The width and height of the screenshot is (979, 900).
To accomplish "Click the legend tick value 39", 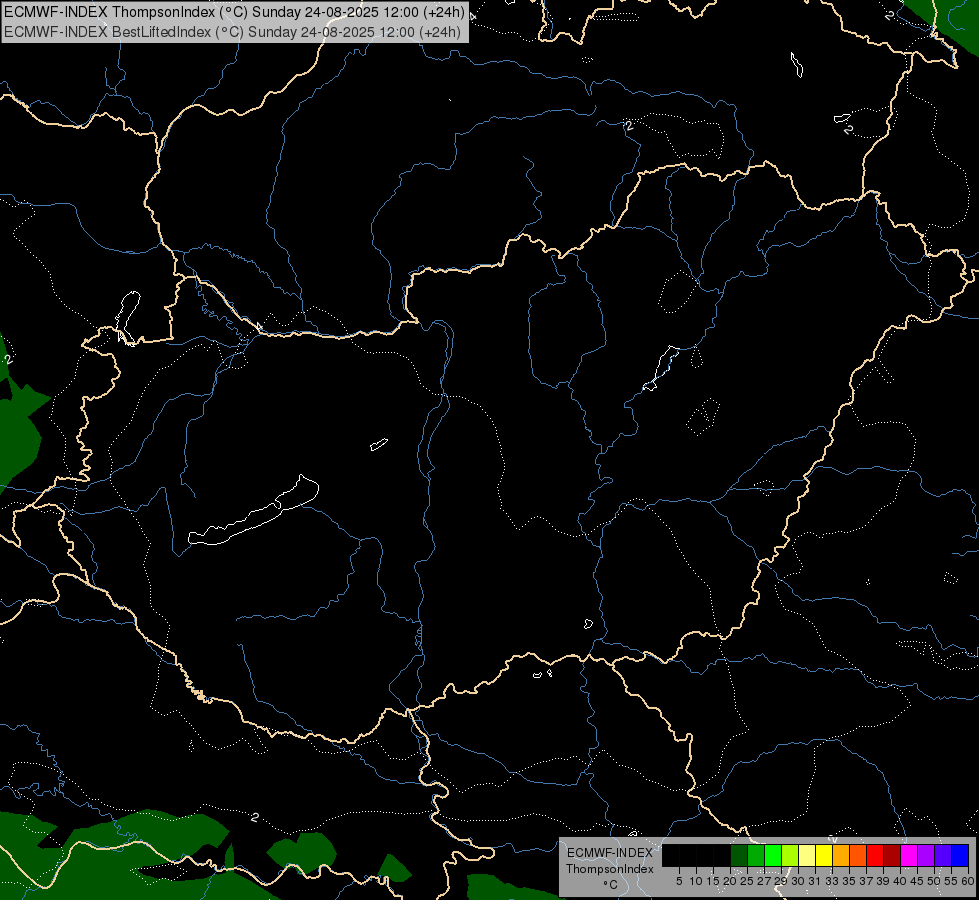I will [x=883, y=881].
